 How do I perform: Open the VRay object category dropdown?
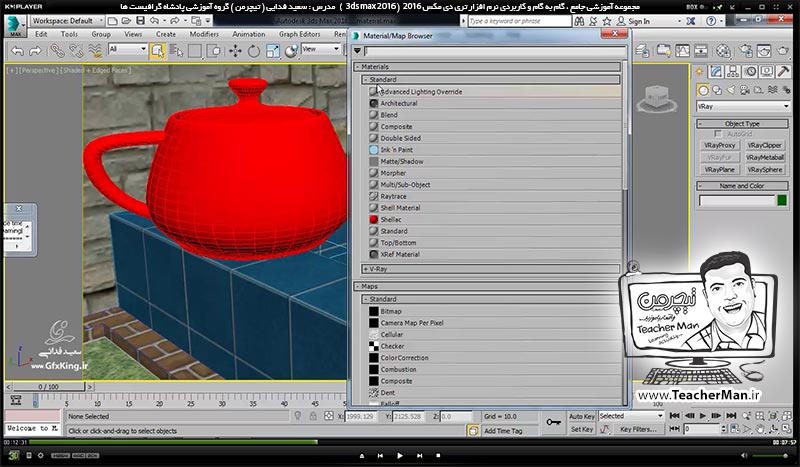click(743, 106)
